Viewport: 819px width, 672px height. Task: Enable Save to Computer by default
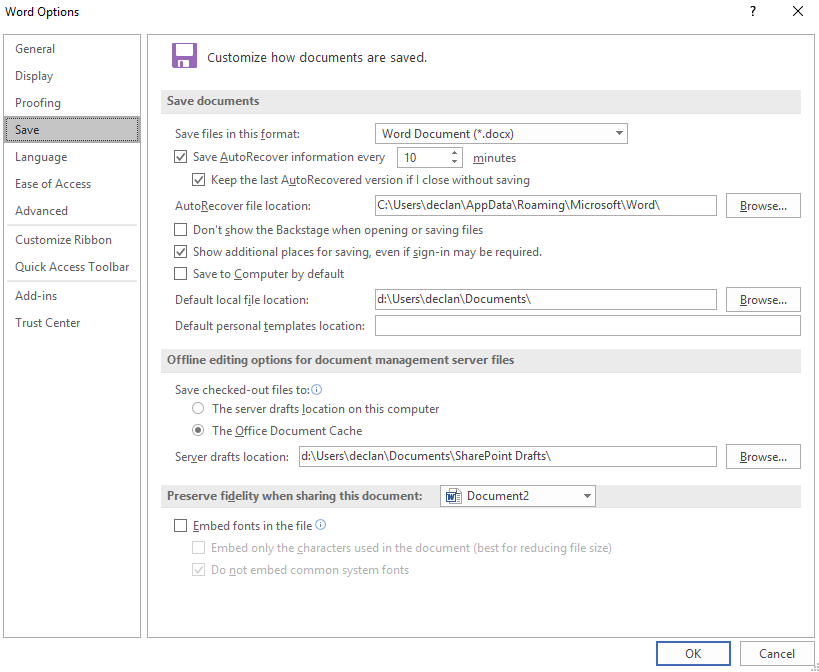(x=181, y=274)
